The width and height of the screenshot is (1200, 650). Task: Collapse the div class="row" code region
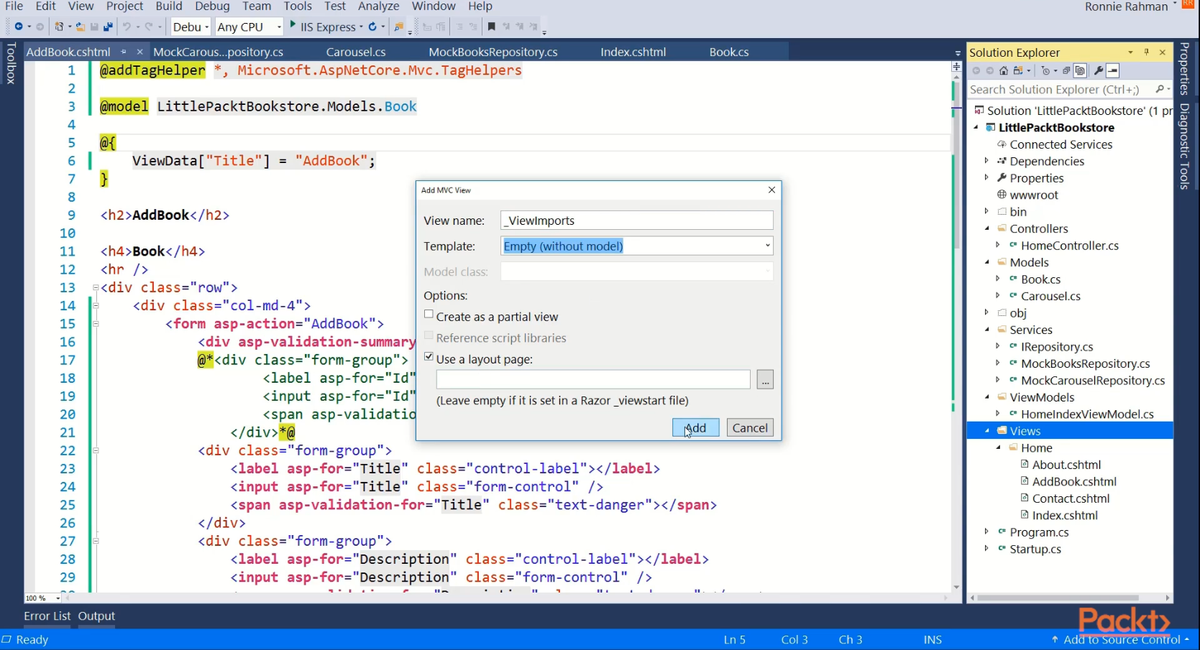click(95, 288)
